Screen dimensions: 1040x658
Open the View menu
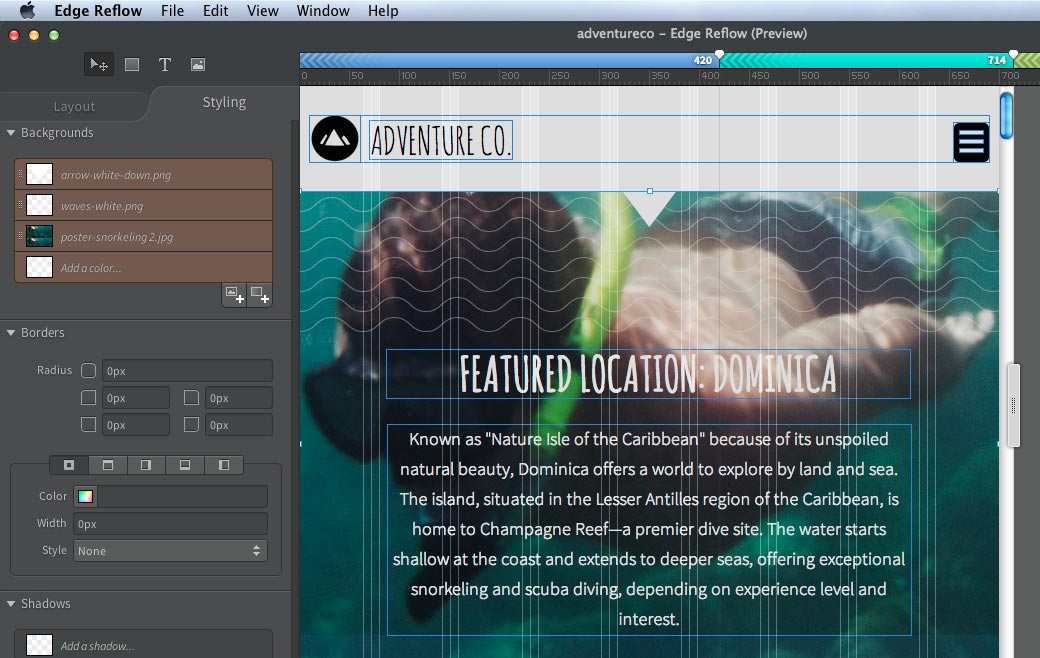263,11
